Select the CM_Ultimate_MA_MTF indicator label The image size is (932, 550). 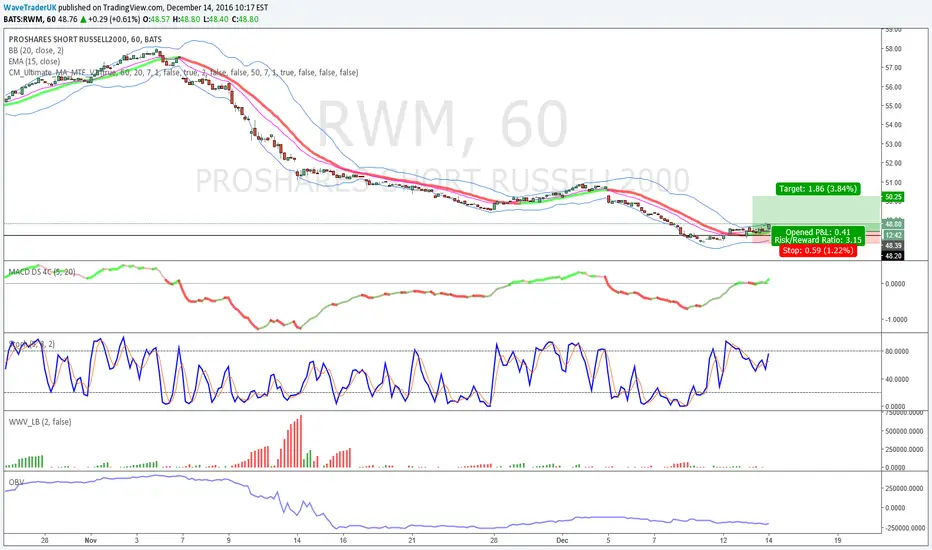183,73
